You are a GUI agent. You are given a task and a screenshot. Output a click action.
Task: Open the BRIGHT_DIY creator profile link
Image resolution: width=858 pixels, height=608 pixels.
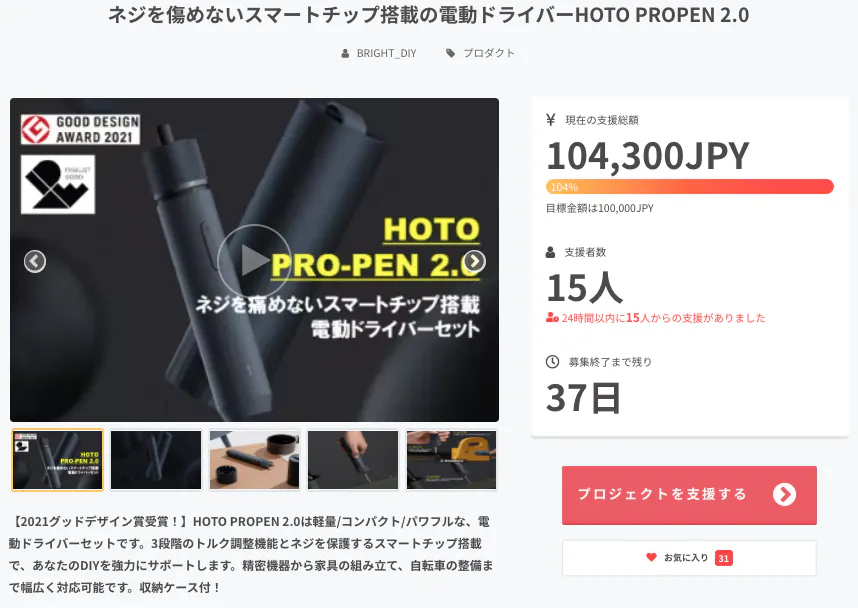(x=386, y=53)
